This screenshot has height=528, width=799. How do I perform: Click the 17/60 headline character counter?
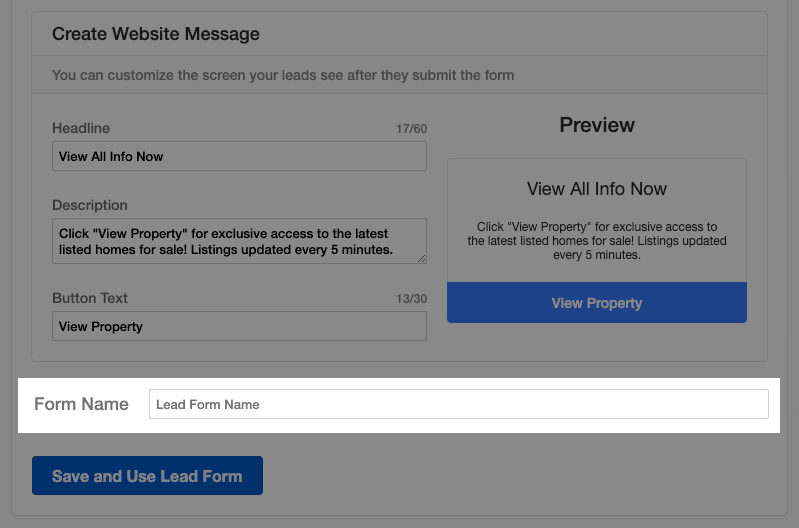pos(412,128)
